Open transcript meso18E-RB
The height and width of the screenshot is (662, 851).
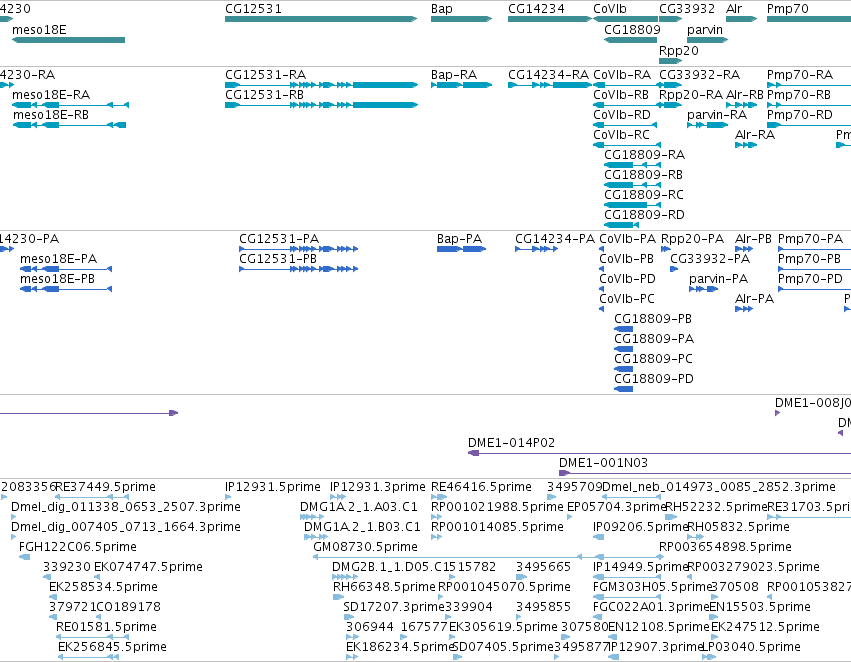[x=50, y=115]
